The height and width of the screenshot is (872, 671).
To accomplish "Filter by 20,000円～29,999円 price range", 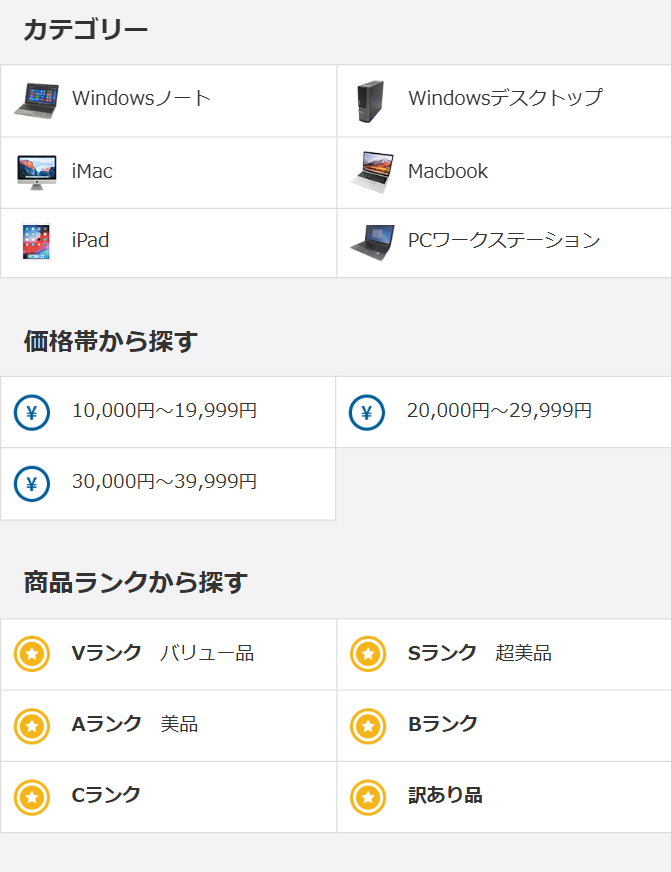I will [499, 410].
